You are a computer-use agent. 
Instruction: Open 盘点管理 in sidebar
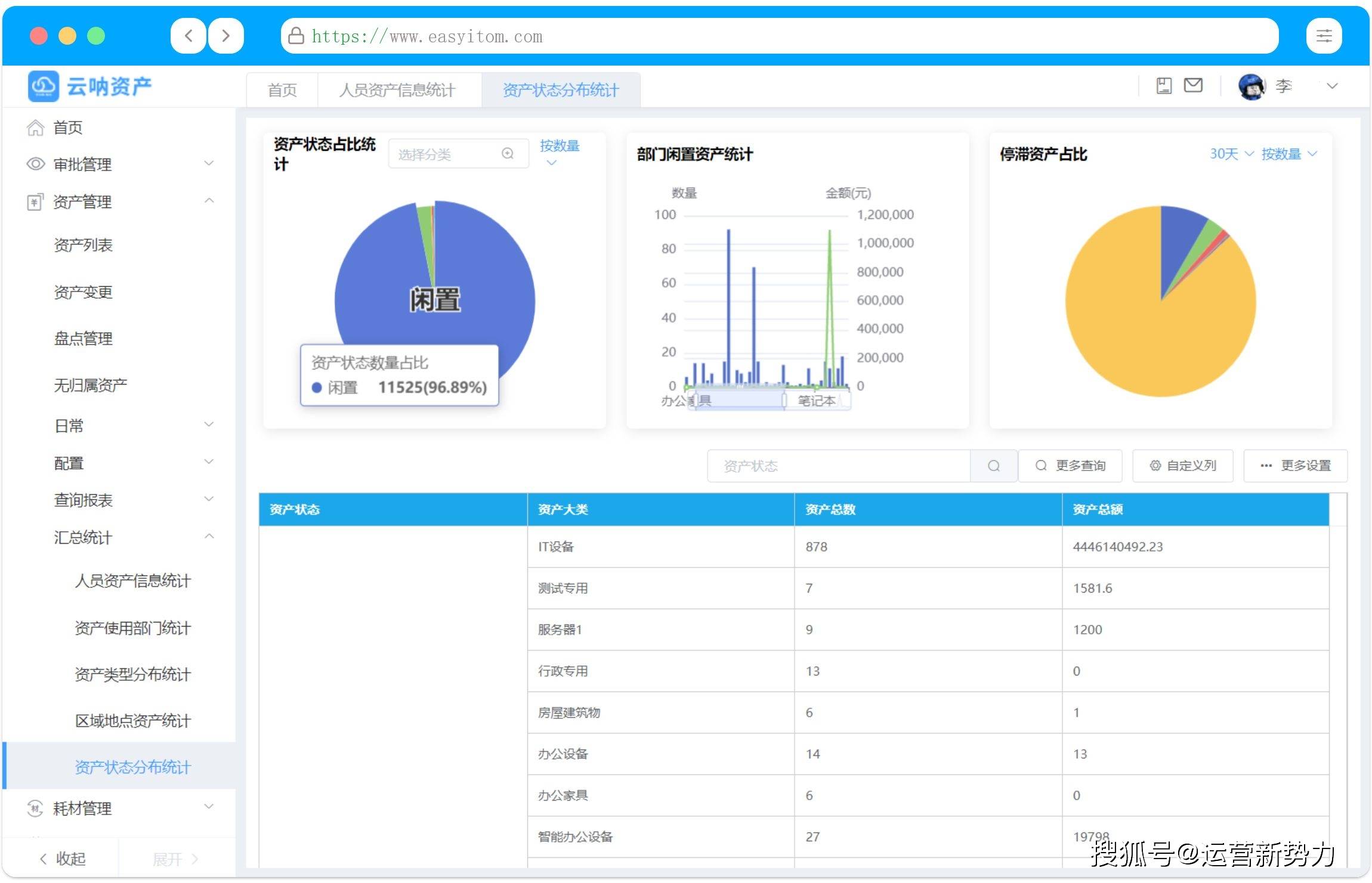click(83, 339)
